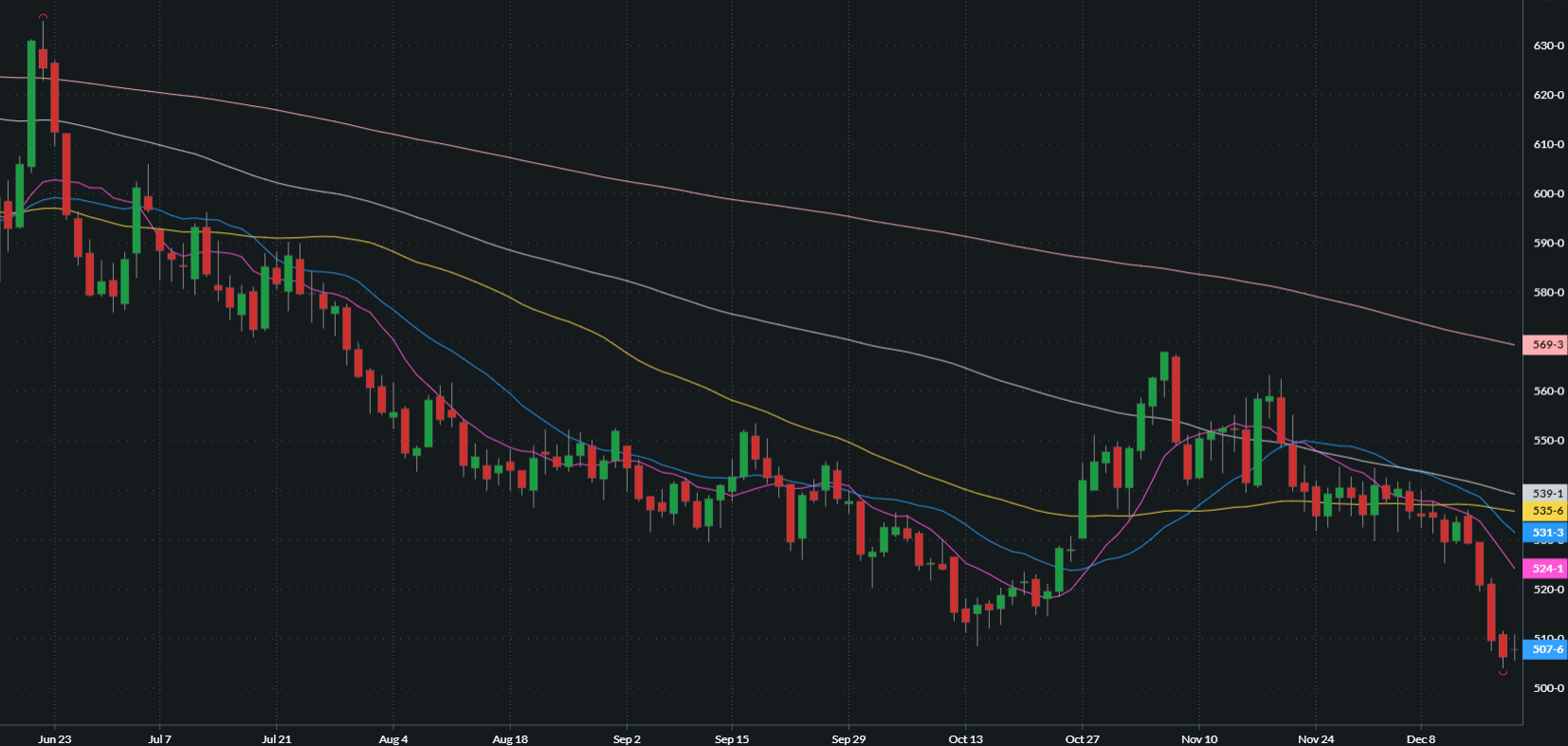
Task: Click the 620-0 price axis label
Action: click(x=1549, y=95)
